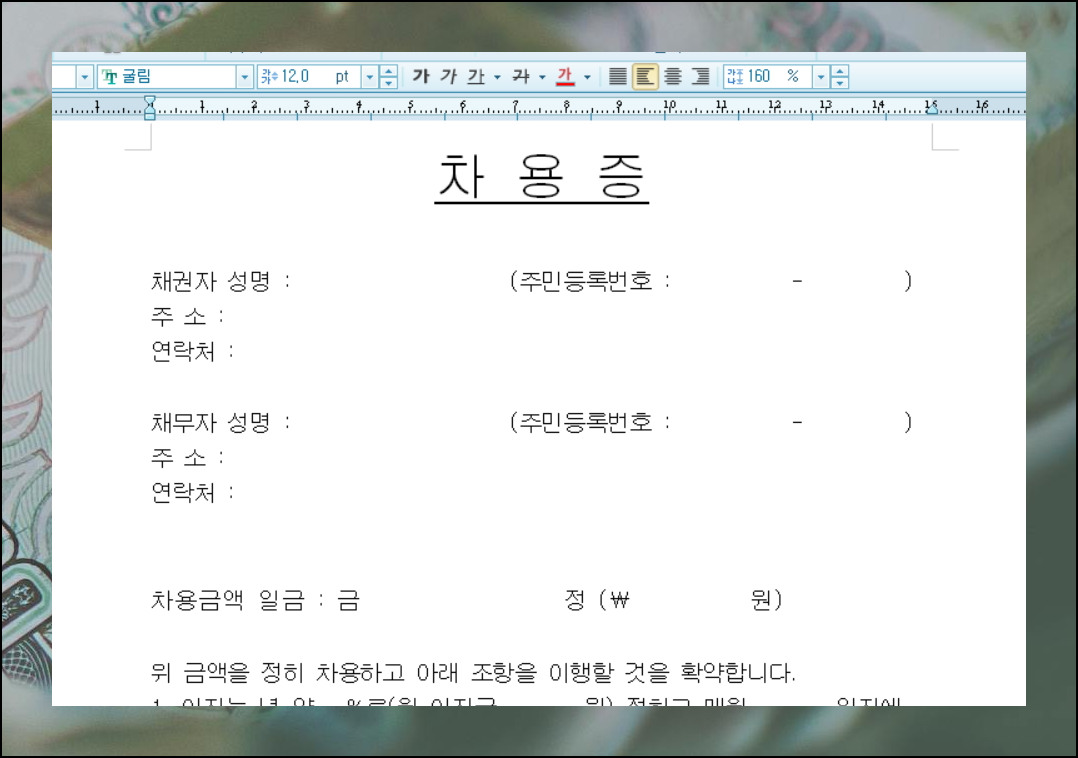The height and width of the screenshot is (758, 1078).
Task: Open the 굴림 font name dropdown arrow
Action: pos(245,77)
